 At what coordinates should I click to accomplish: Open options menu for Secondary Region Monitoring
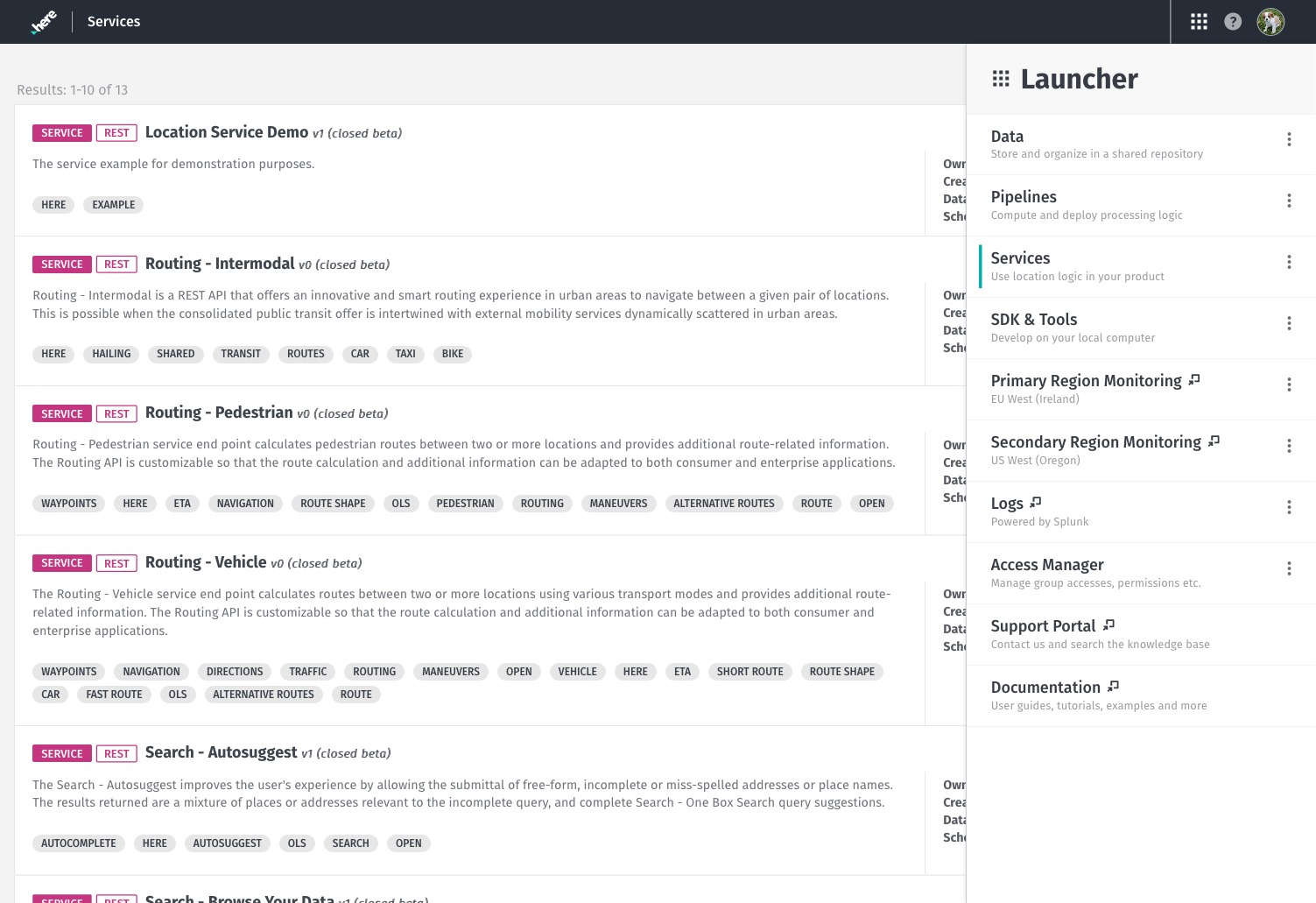(1289, 446)
